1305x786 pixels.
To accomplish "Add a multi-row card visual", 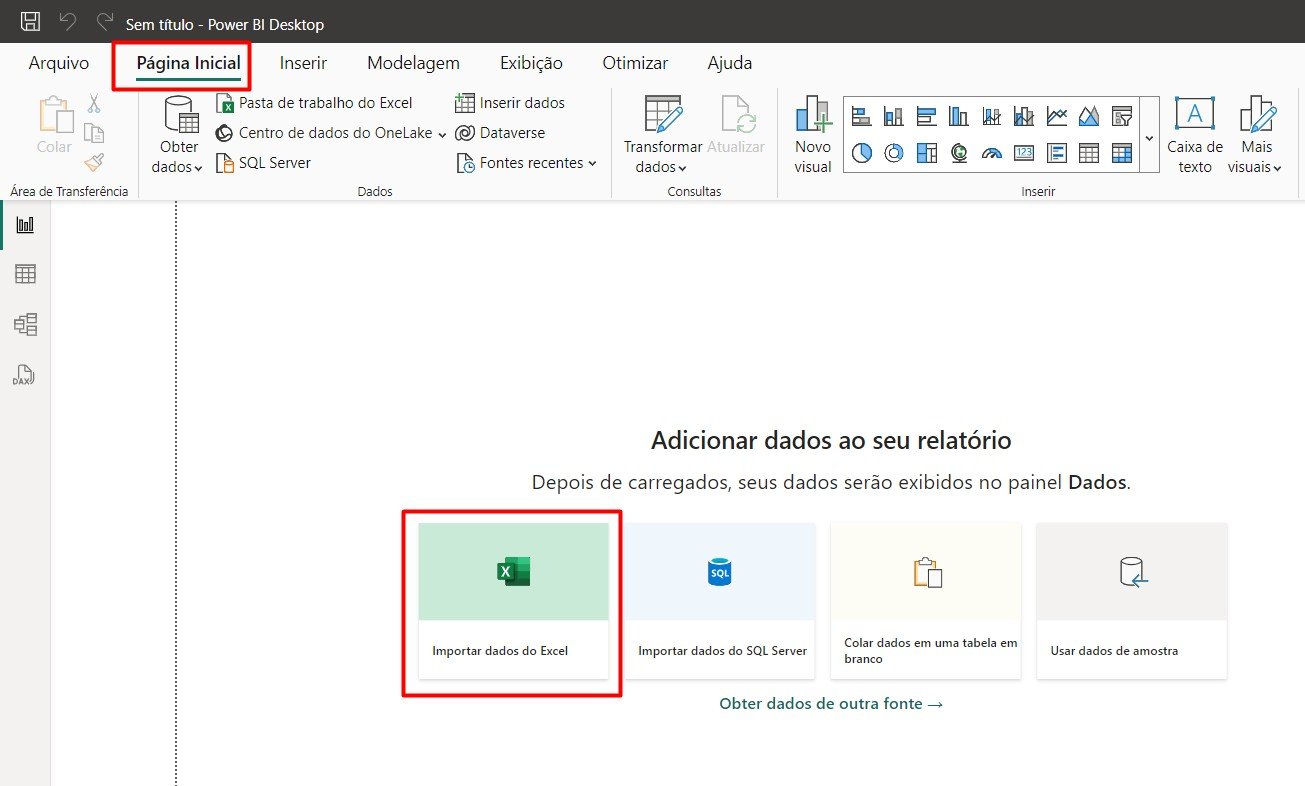I will (x=1056, y=153).
